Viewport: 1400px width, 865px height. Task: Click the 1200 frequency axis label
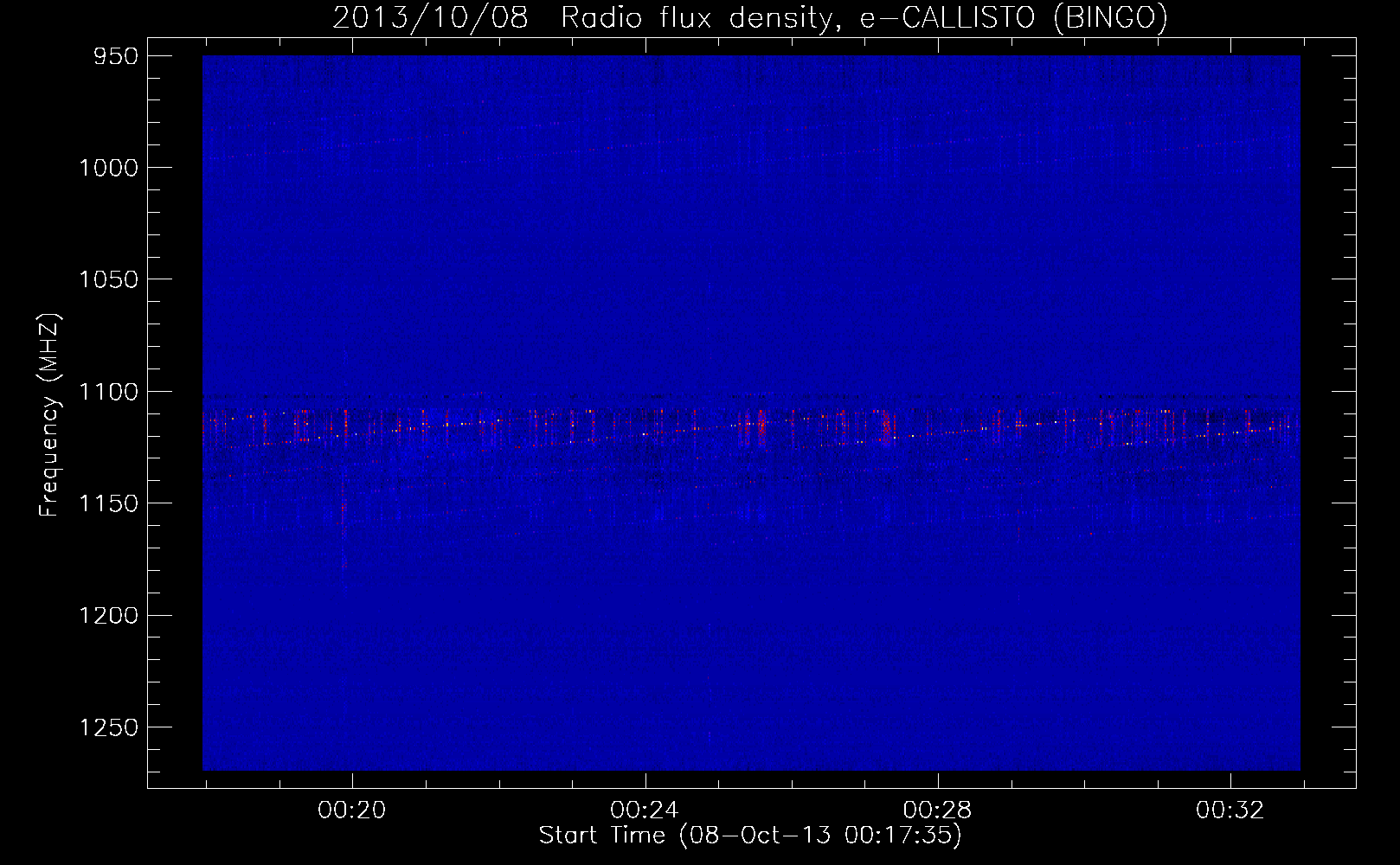[109, 615]
